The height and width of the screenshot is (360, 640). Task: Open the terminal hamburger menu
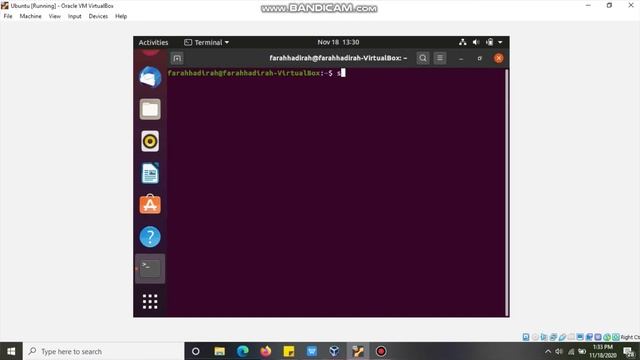tap(440, 58)
